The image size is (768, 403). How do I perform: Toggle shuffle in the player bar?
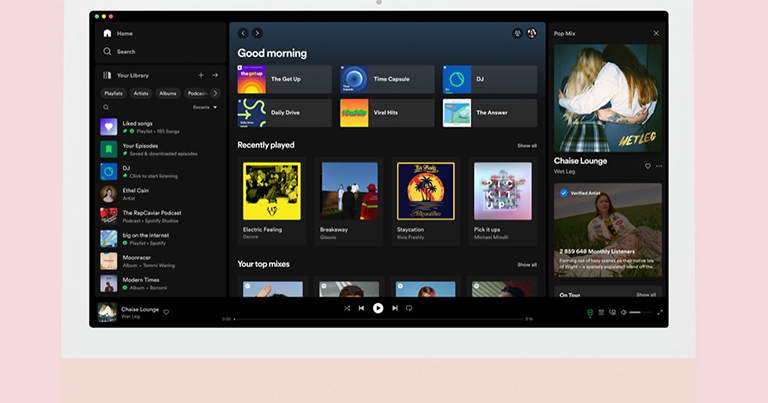pyautogui.click(x=347, y=308)
